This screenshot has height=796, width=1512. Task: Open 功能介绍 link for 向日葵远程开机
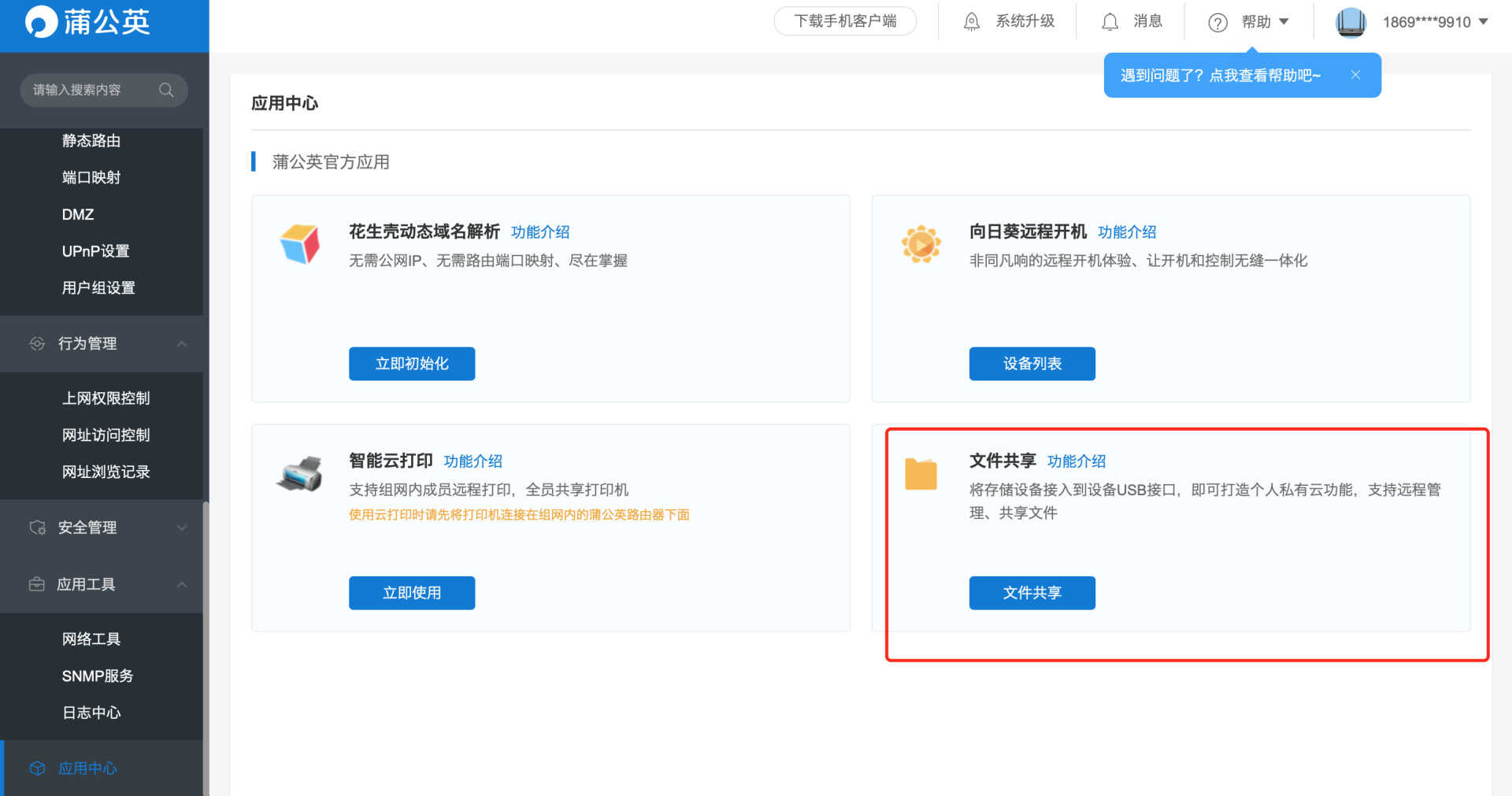[x=1127, y=232]
